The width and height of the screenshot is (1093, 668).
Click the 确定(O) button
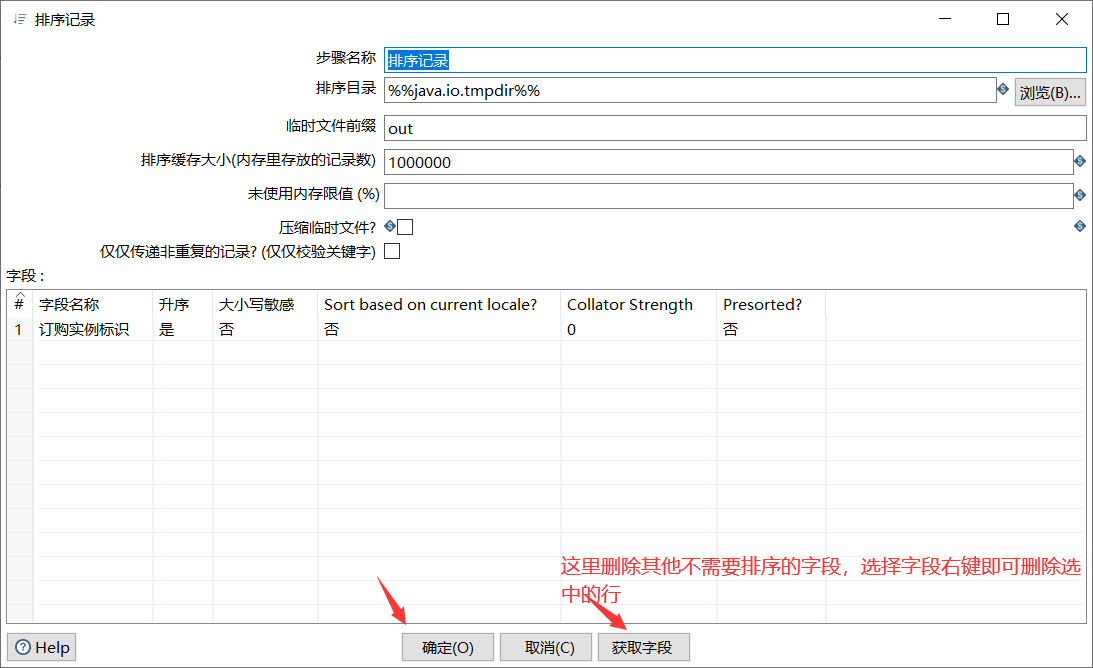click(x=448, y=647)
